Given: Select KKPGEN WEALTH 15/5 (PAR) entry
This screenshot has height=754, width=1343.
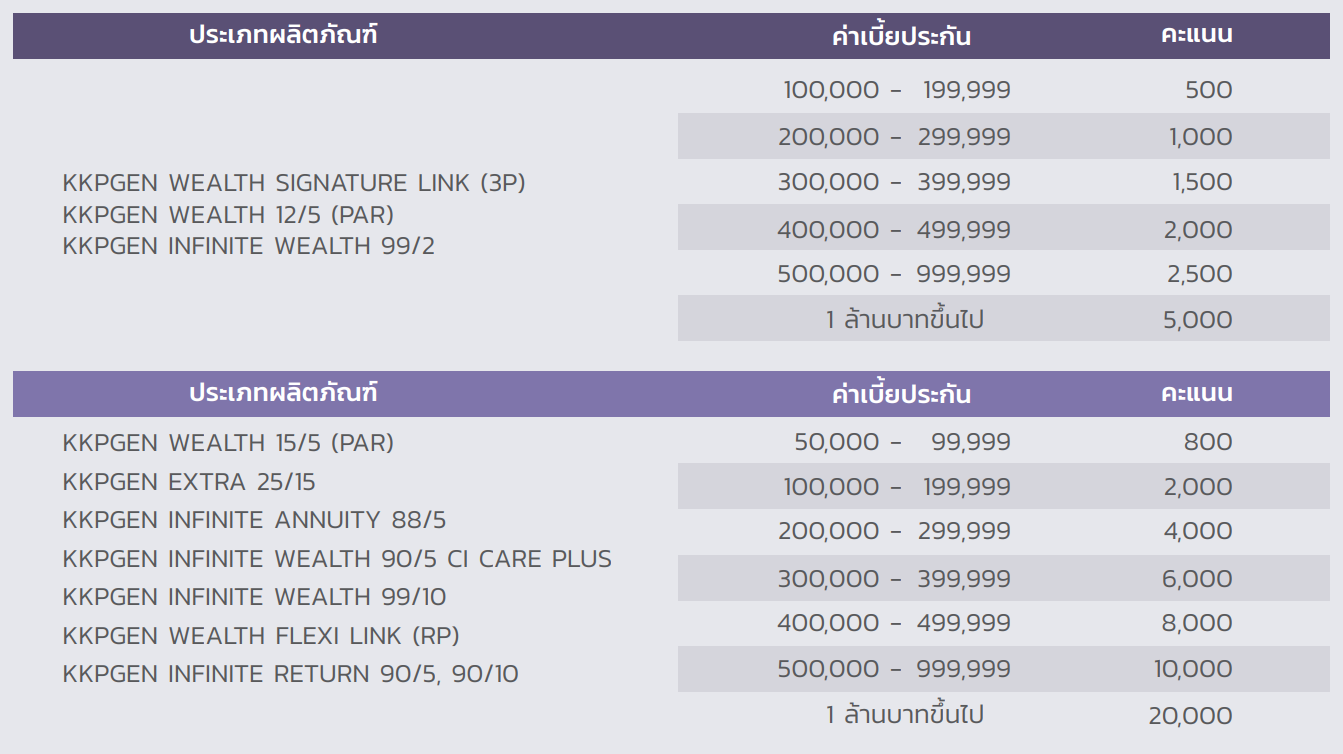Looking at the screenshot, I should [x=228, y=443].
